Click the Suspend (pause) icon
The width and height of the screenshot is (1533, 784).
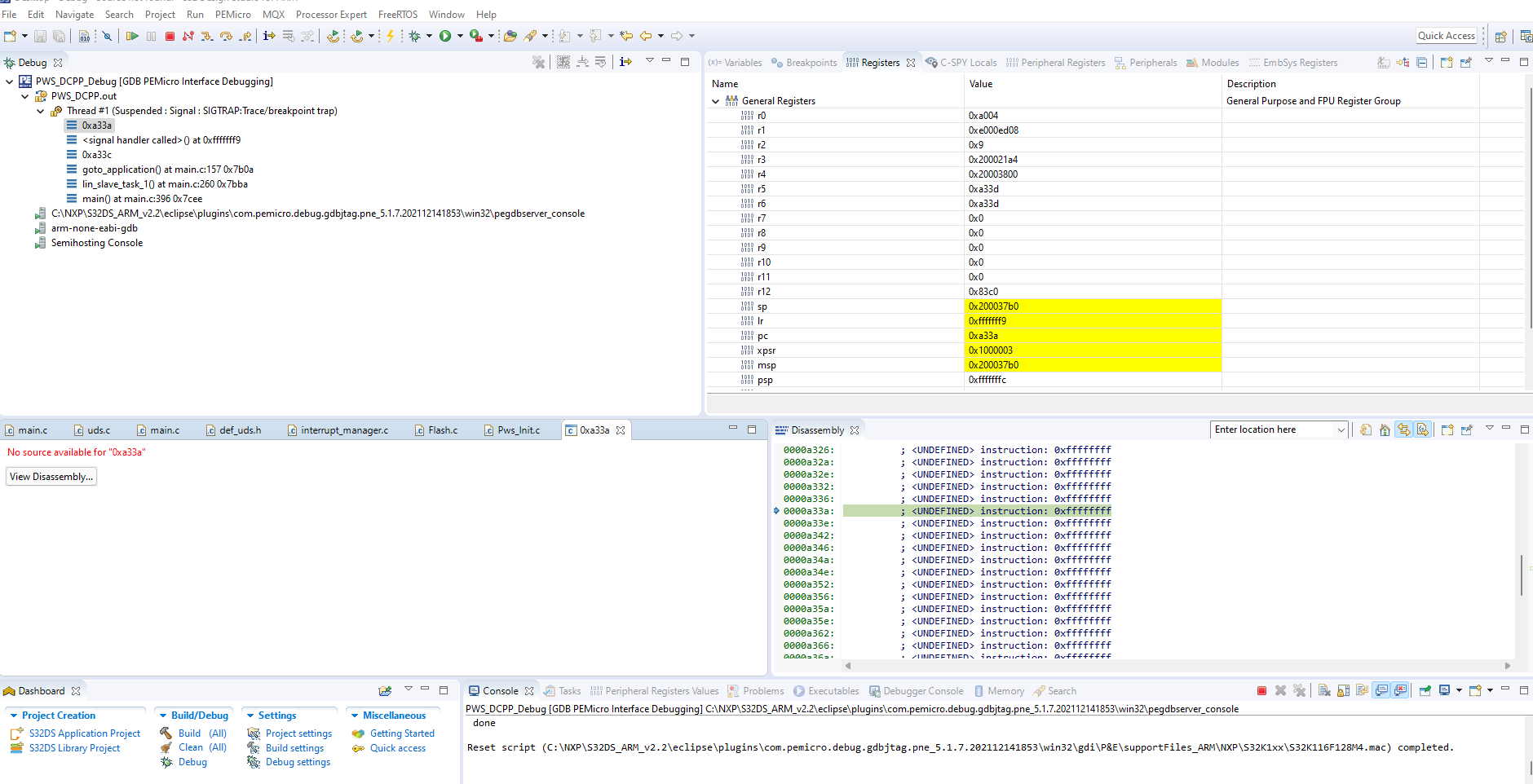click(151, 36)
